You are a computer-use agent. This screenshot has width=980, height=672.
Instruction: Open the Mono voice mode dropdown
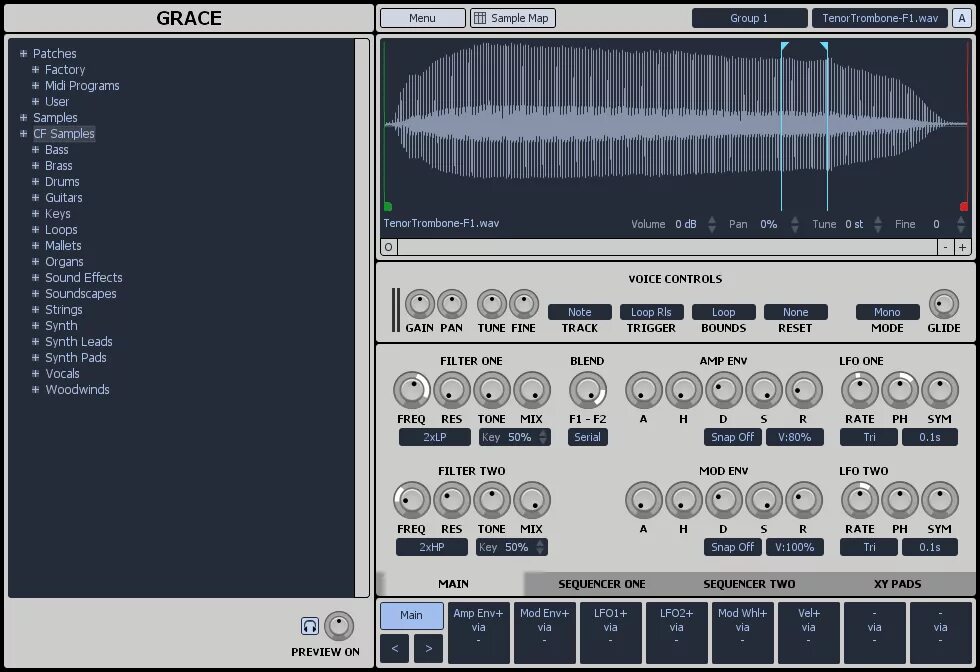[888, 312]
